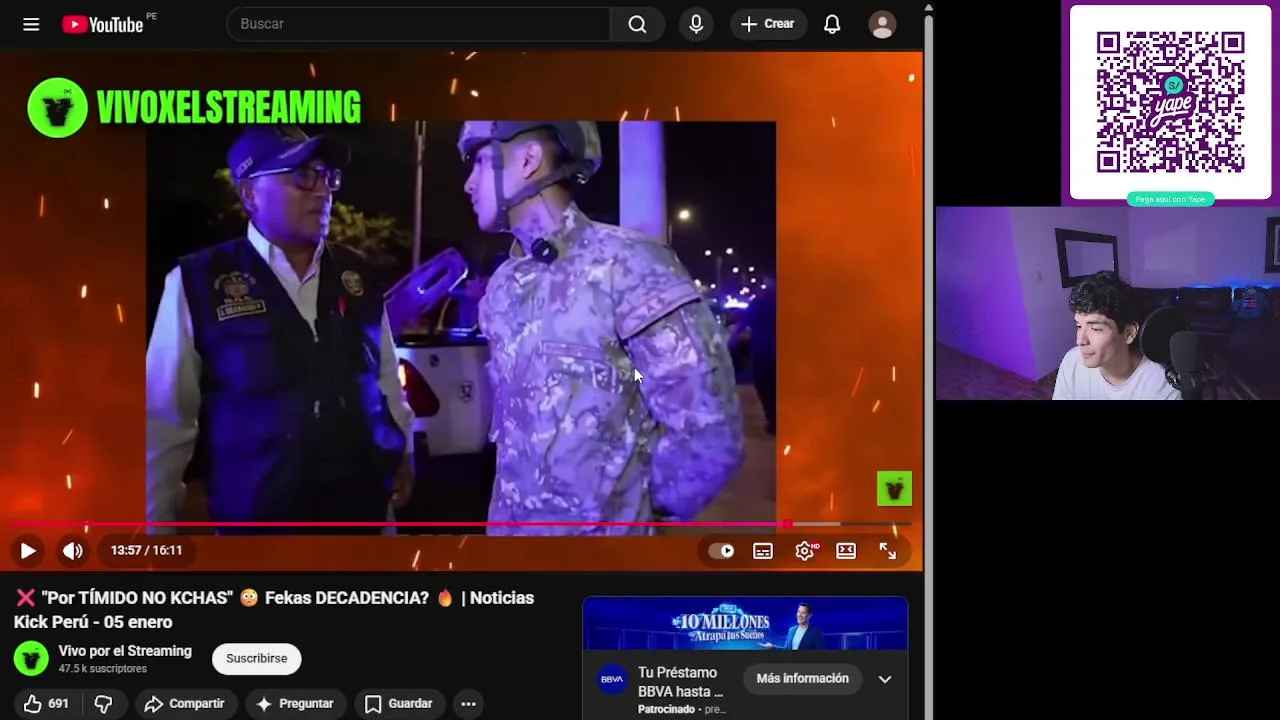Click the 13:57 / 16:11 time display
The width and height of the screenshot is (1280, 720).
click(146, 550)
